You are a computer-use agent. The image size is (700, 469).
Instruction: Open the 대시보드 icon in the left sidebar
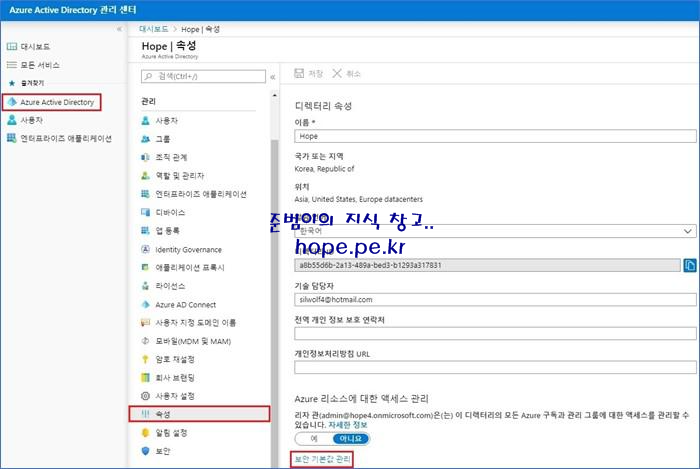(12, 46)
